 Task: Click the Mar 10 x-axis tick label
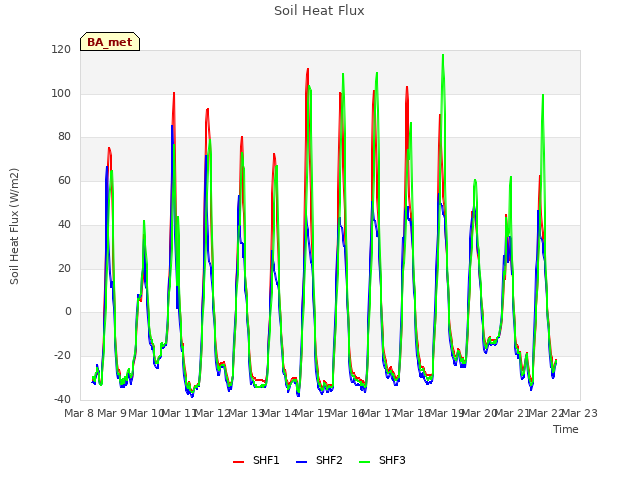point(146,413)
